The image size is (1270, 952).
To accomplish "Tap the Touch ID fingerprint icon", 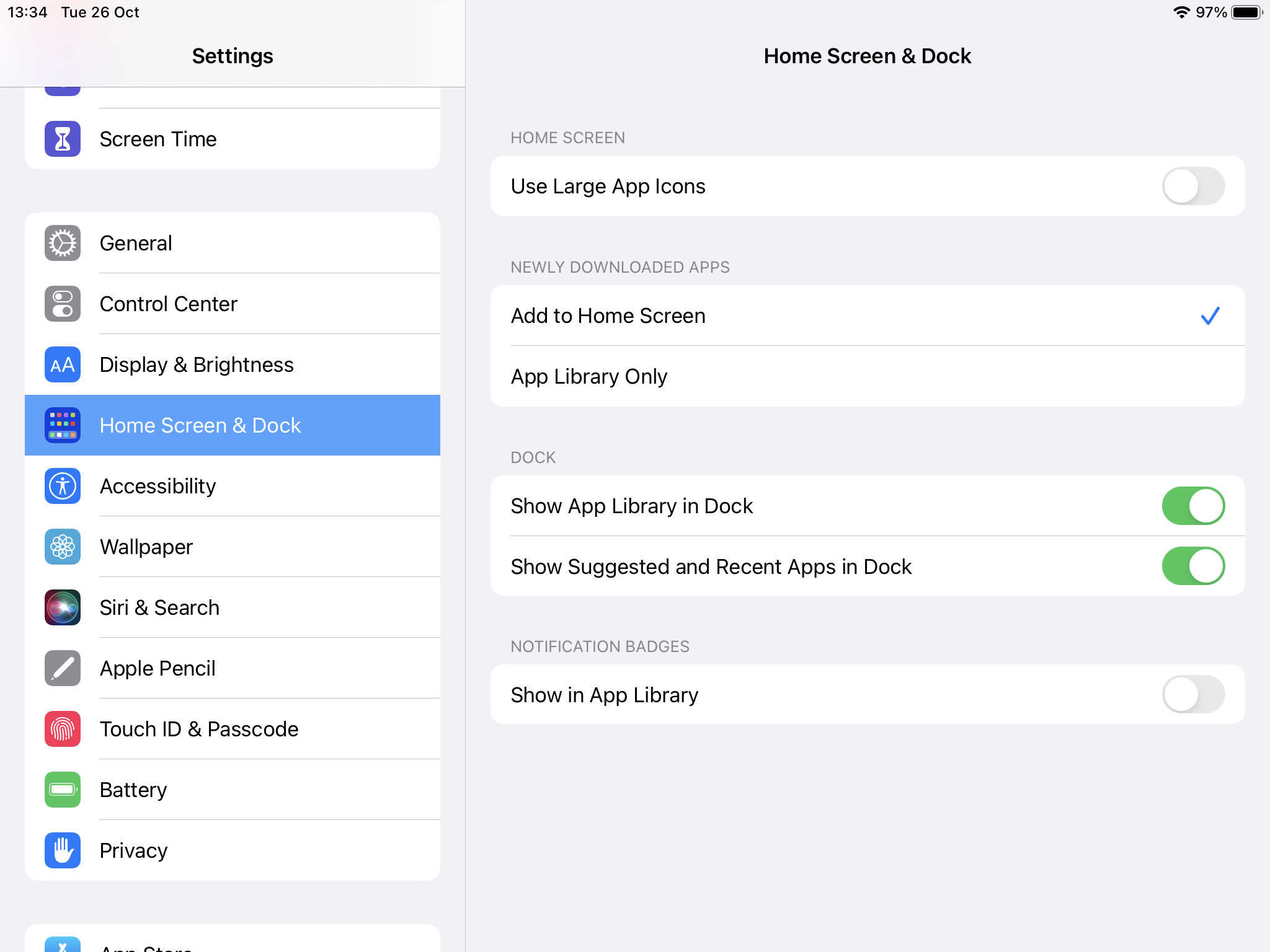I will pos(63,729).
